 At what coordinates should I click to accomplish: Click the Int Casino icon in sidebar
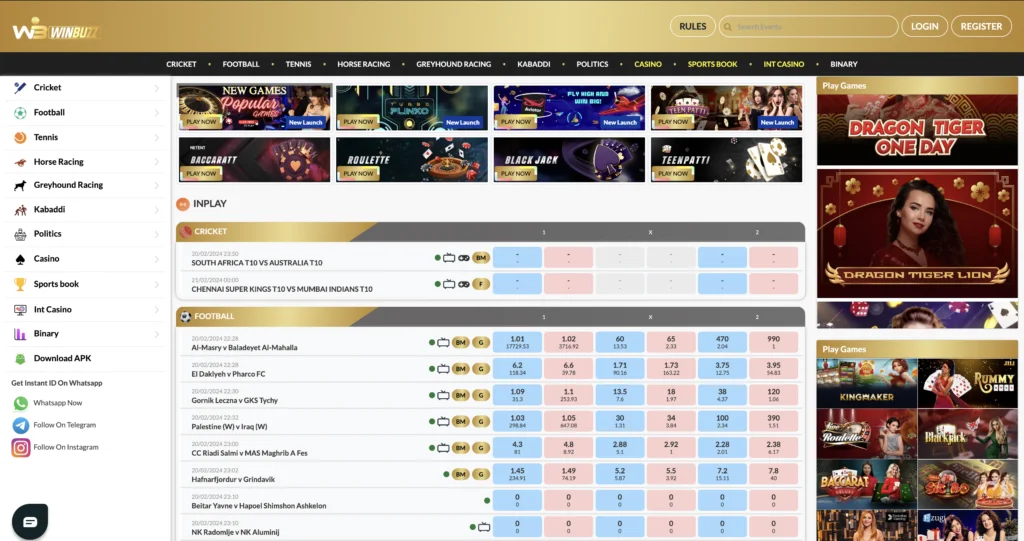coord(20,310)
